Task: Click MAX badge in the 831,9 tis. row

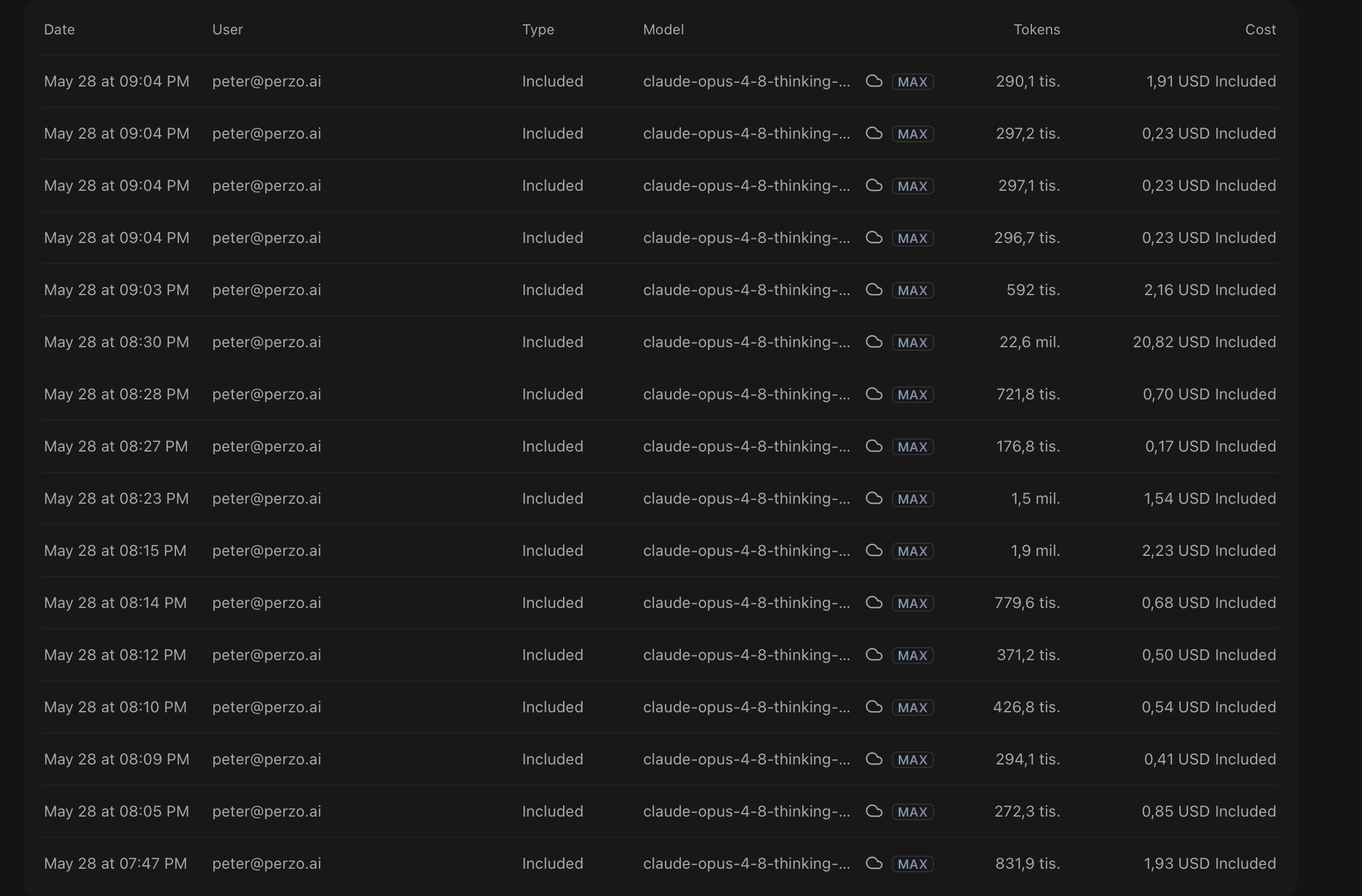Action: tap(913, 864)
